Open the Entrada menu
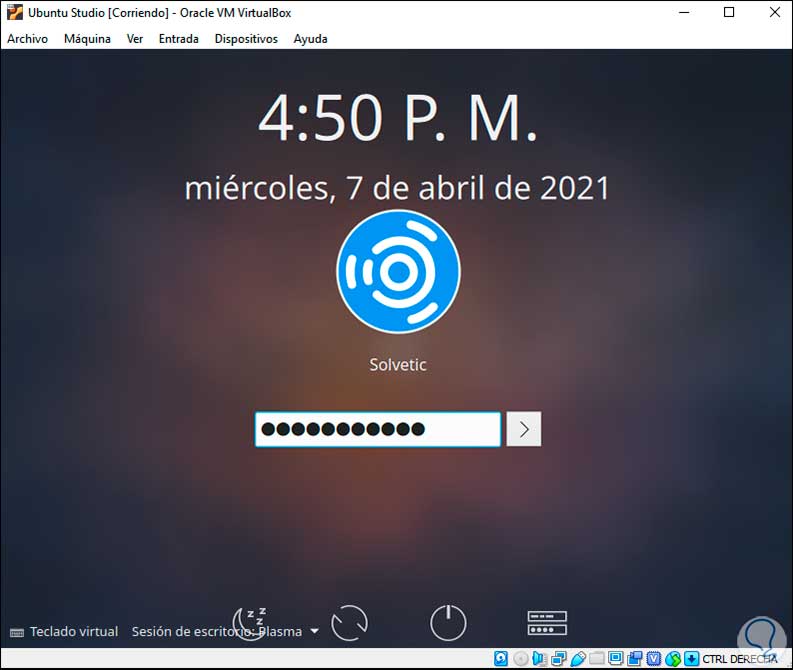 point(179,39)
